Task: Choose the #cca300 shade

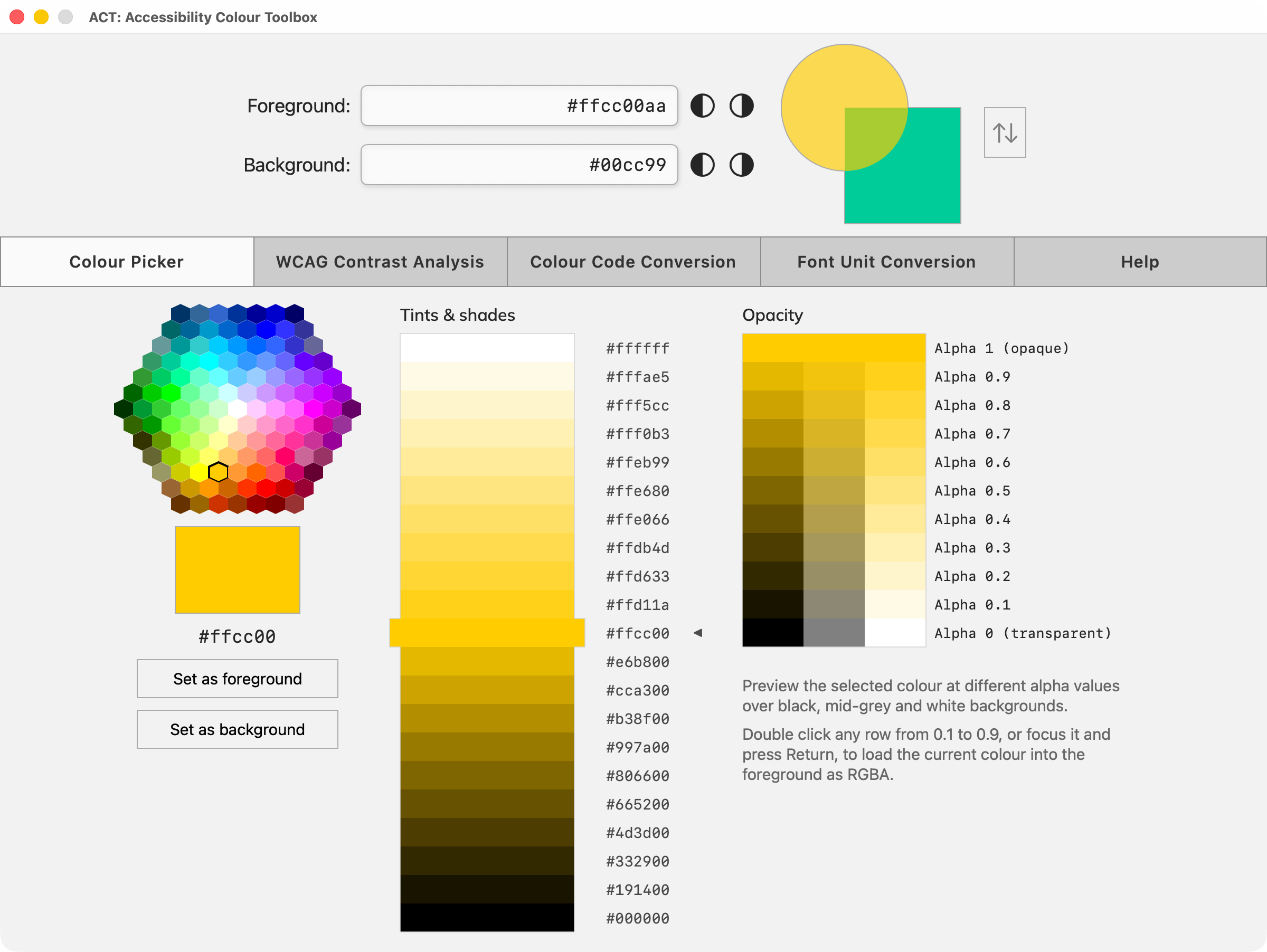Action: pyautogui.click(x=487, y=690)
